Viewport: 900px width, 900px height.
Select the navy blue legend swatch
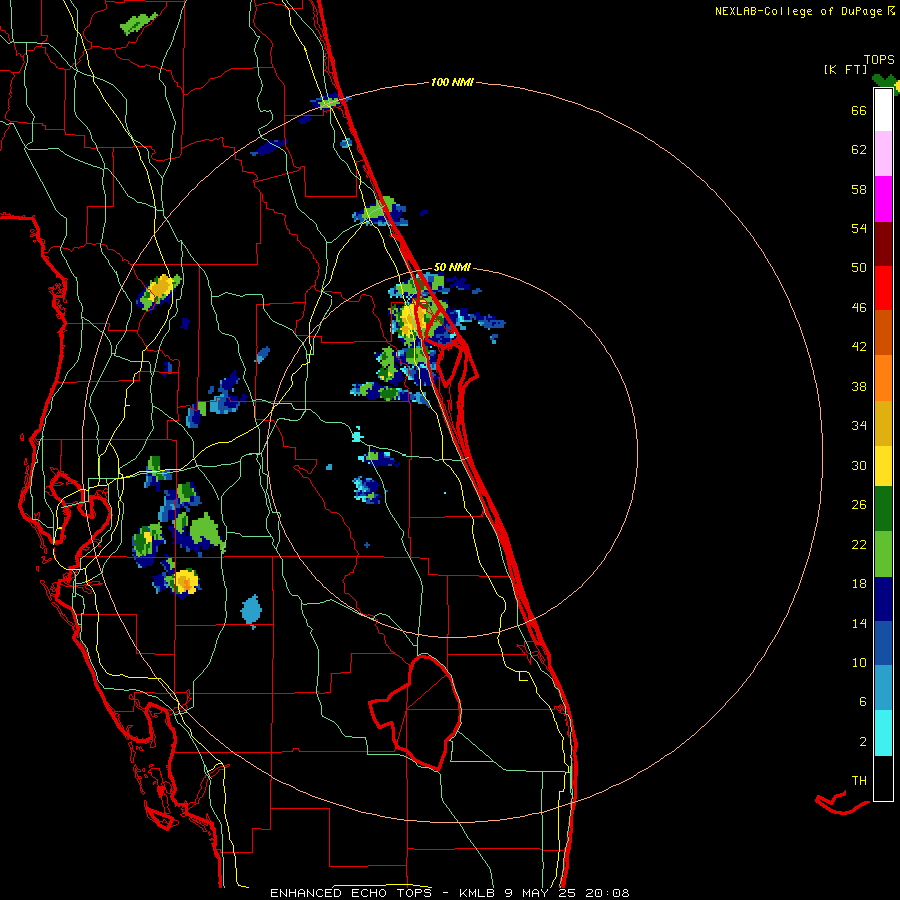[x=883, y=599]
